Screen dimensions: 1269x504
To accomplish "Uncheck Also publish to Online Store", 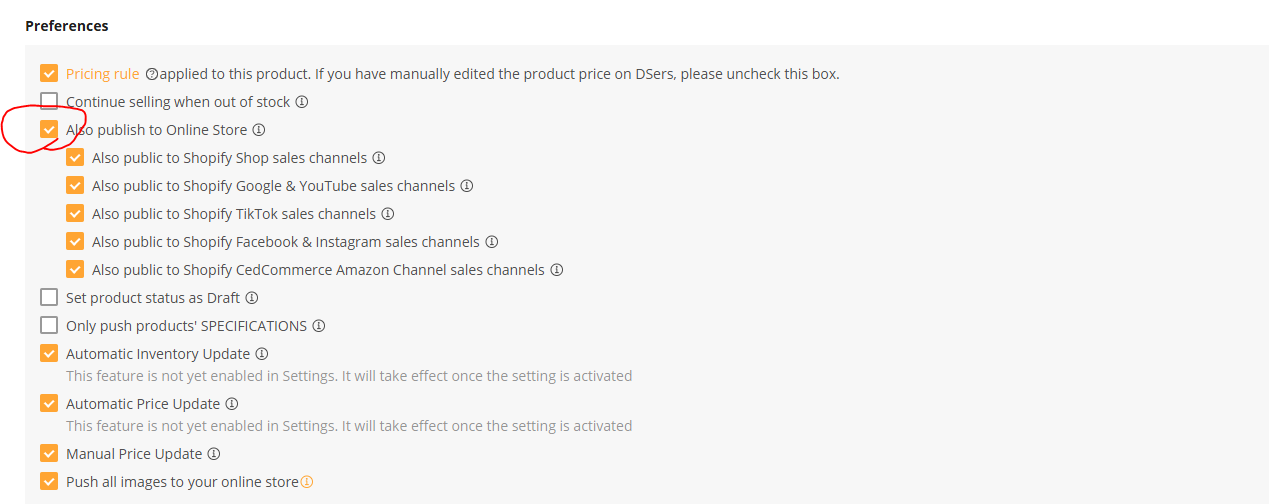I will point(49,129).
